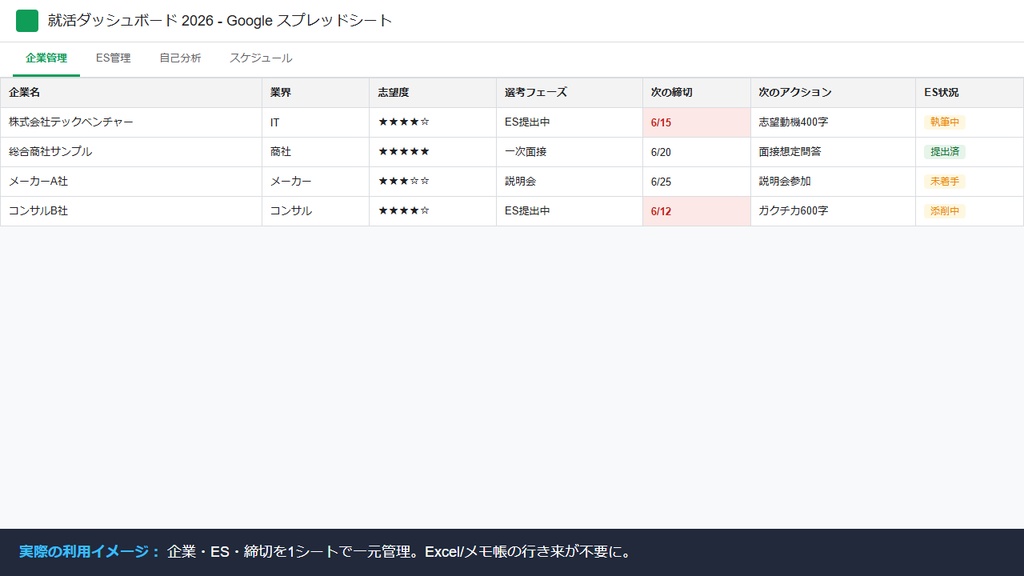Select the 6/25 deadline cell
Viewport: 1024px width, 576px height.
click(696, 182)
